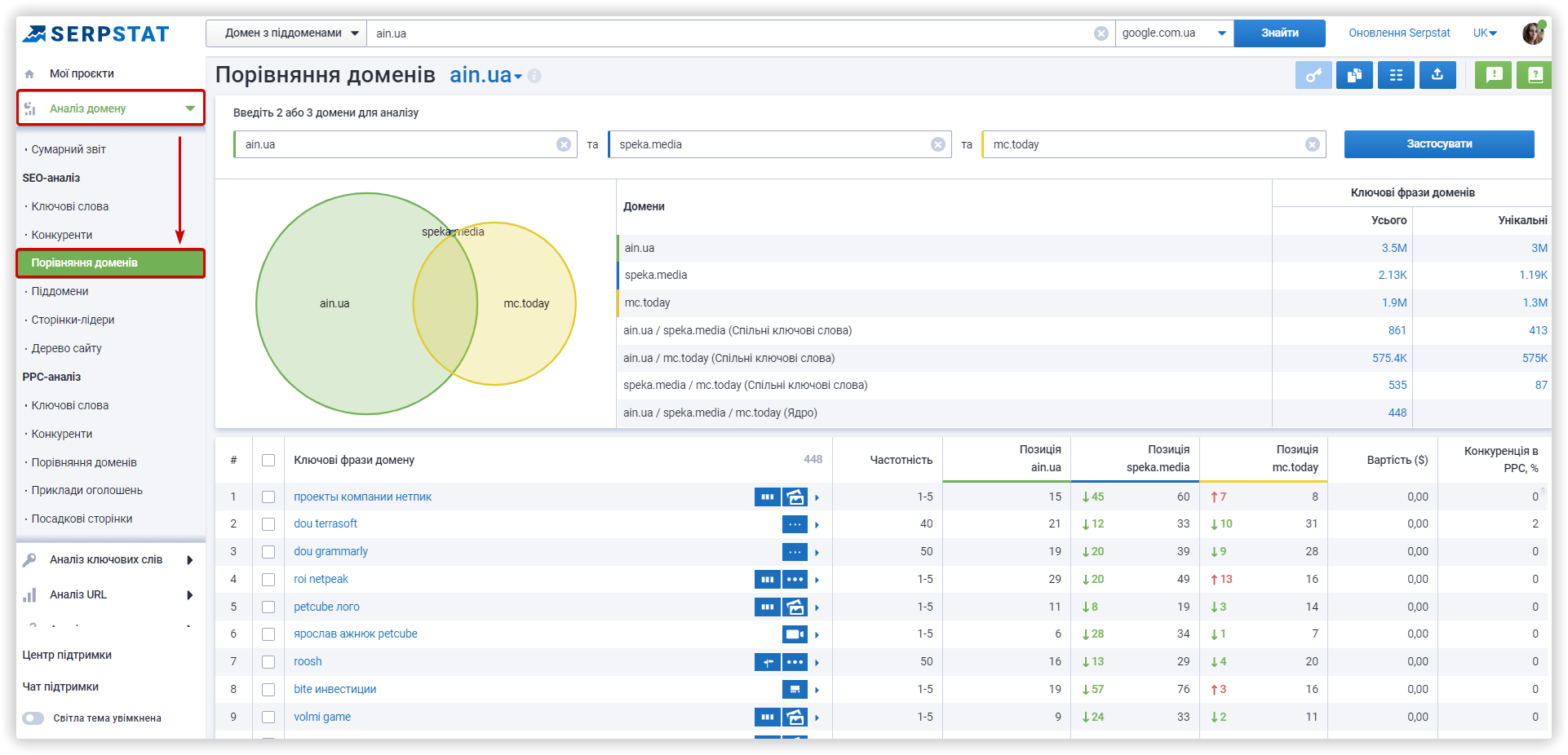The image size is (1568, 755).
Task: Open the table columns settings icon
Action: click(1396, 75)
